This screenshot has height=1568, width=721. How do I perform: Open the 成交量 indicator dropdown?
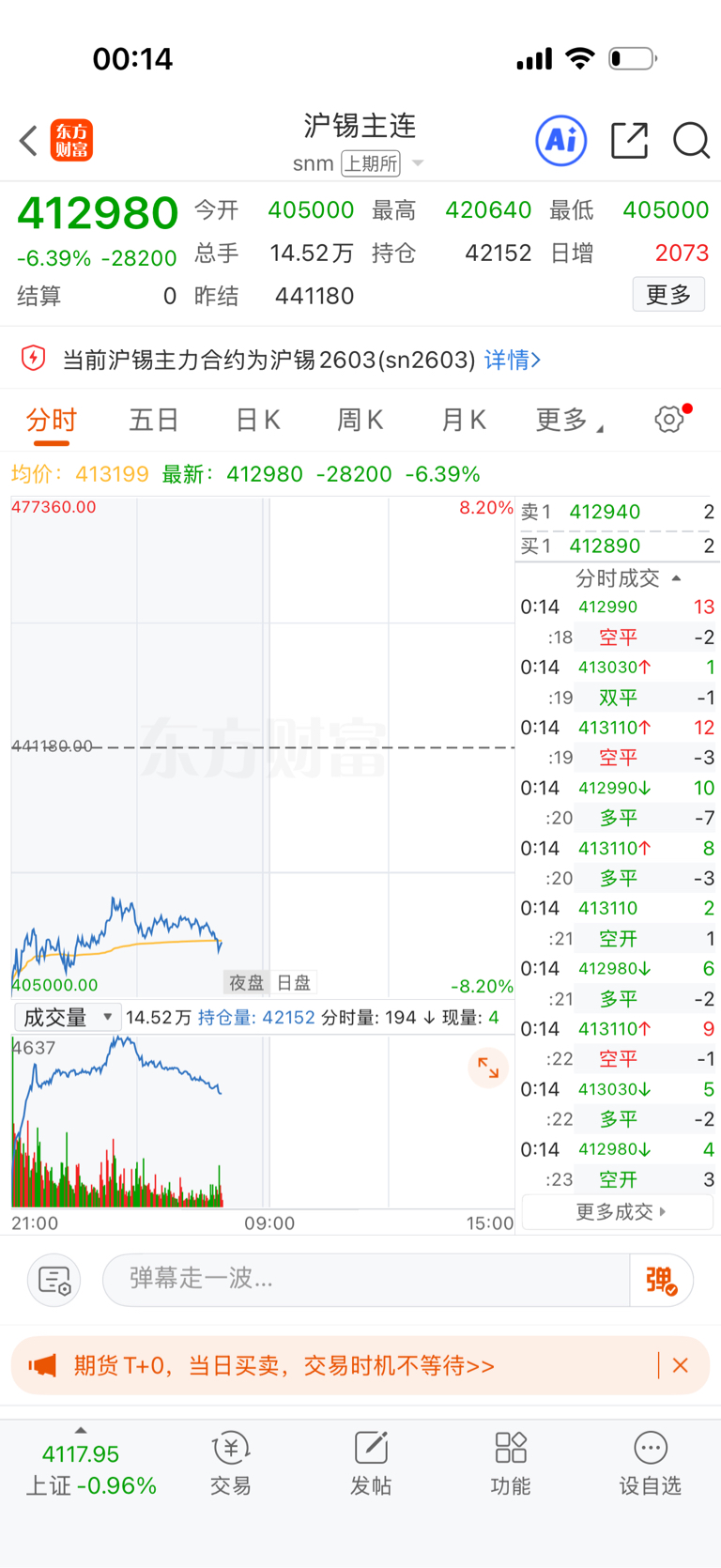[x=68, y=1017]
